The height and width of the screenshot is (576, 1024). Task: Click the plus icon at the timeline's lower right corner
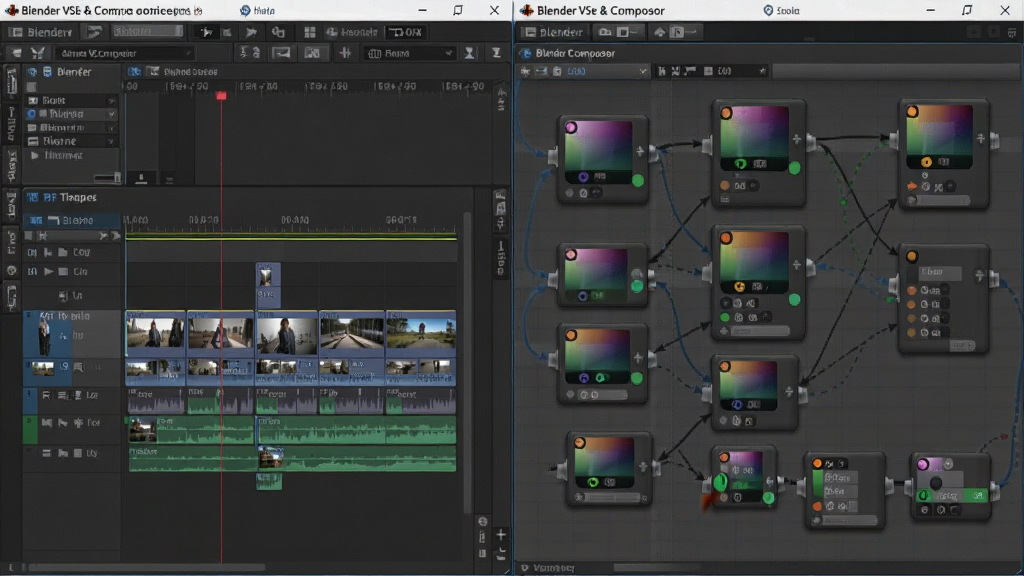(x=501, y=535)
